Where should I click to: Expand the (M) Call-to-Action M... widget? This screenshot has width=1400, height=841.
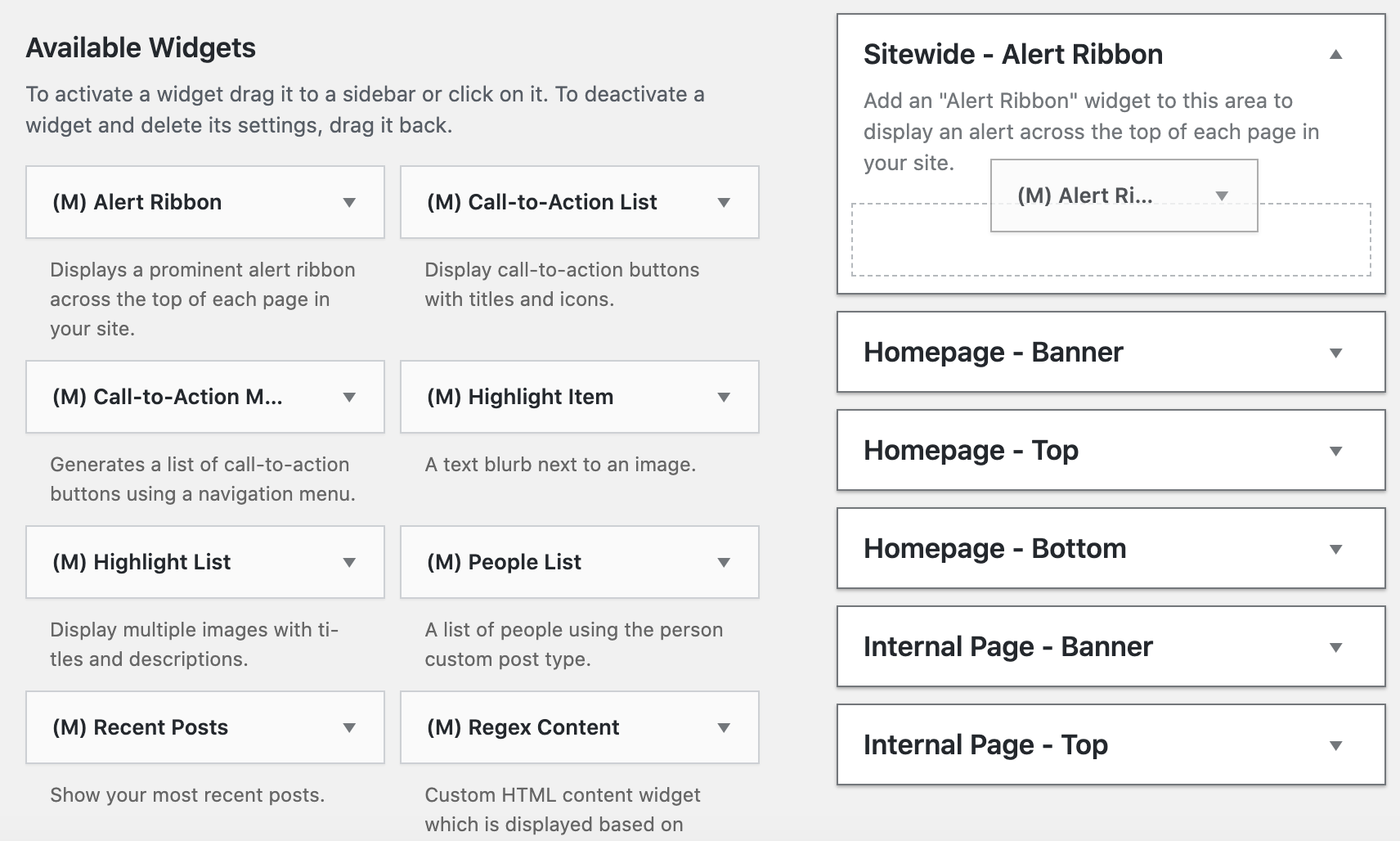[350, 397]
